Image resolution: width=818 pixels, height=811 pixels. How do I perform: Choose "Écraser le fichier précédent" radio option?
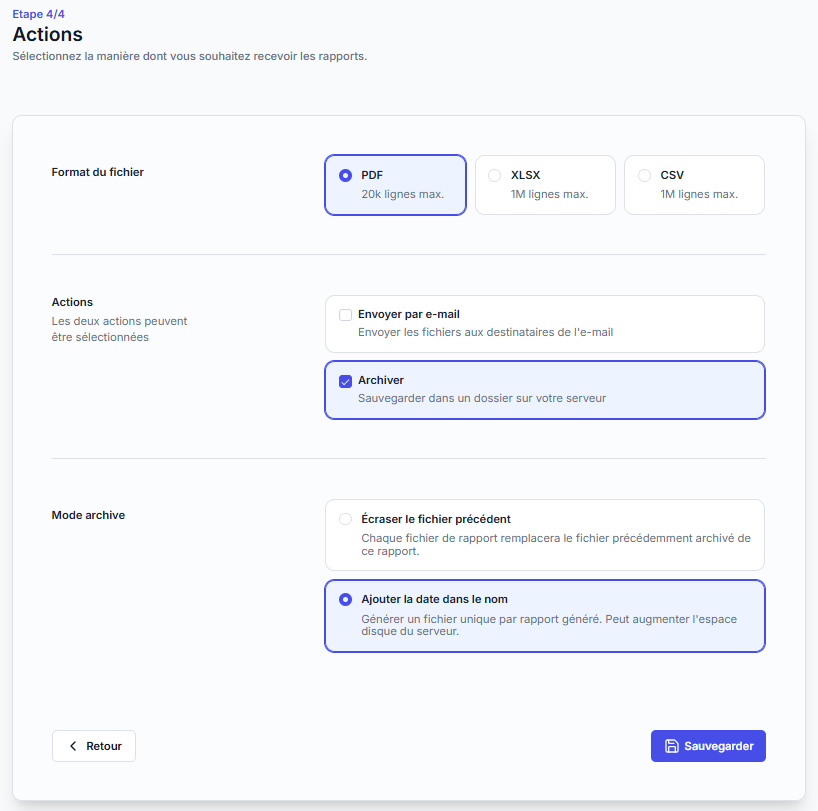tap(346, 519)
